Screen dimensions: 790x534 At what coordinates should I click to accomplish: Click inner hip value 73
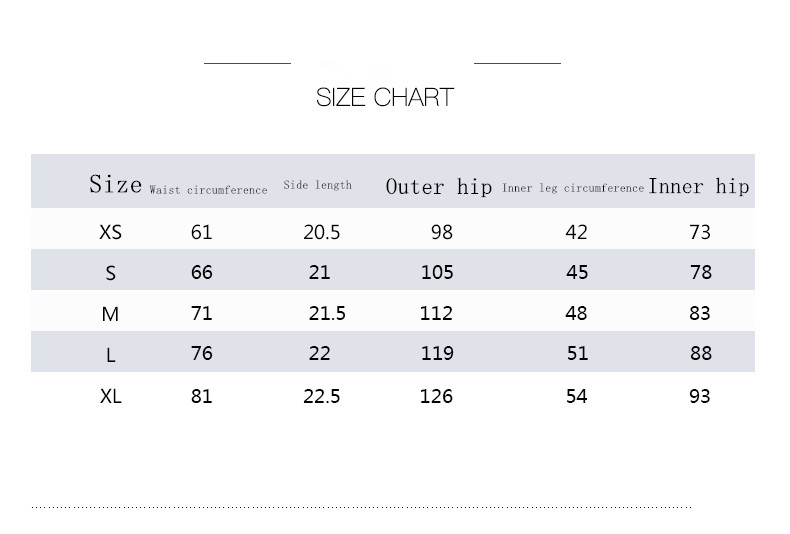[700, 232]
